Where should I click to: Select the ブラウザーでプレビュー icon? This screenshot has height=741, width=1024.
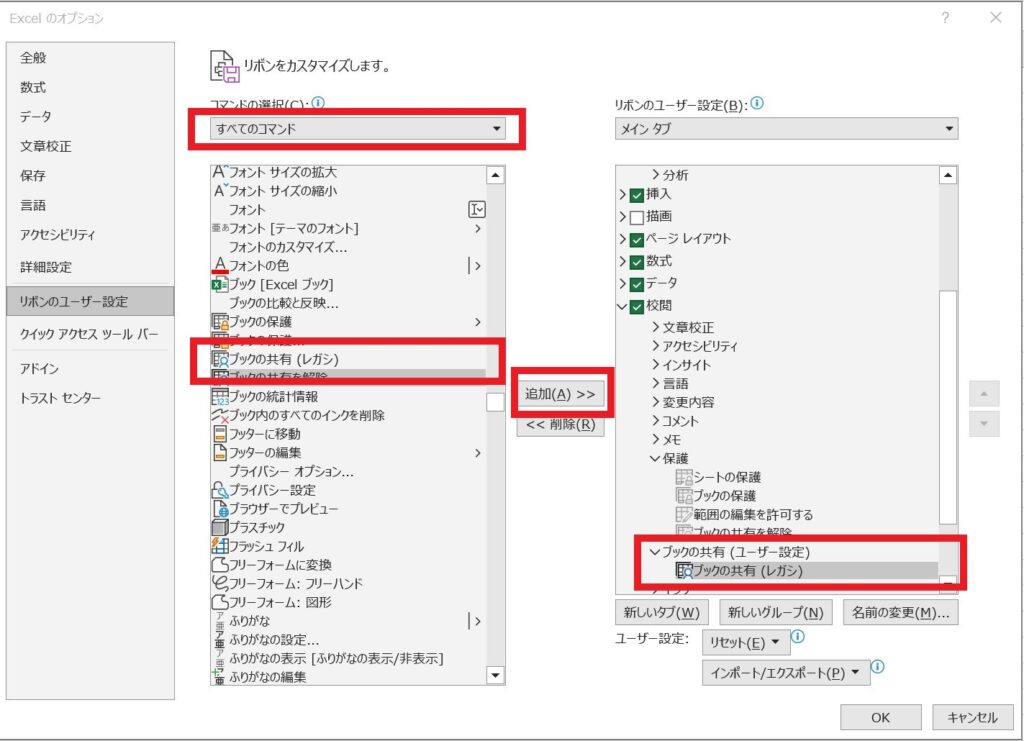point(219,509)
